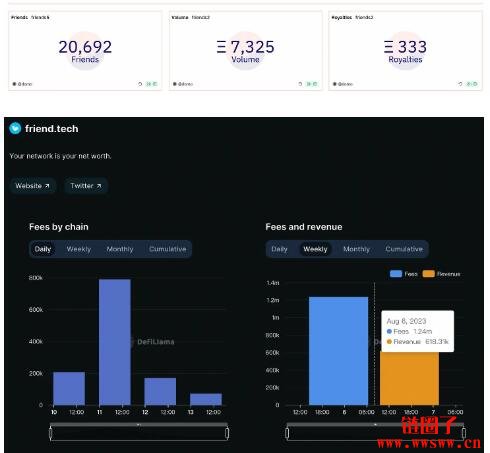Click the 'Aug 6, 2023' tooltip date
The height and width of the screenshot is (453, 490).
pyautogui.click(x=406, y=321)
